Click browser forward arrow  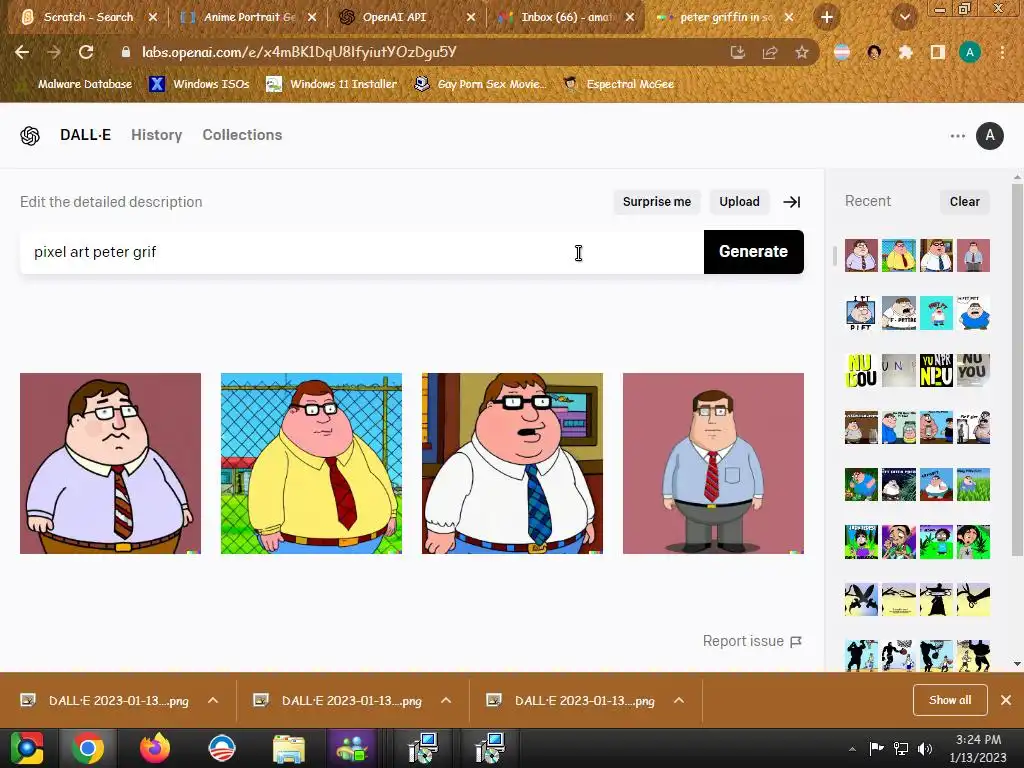pyautogui.click(x=54, y=52)
